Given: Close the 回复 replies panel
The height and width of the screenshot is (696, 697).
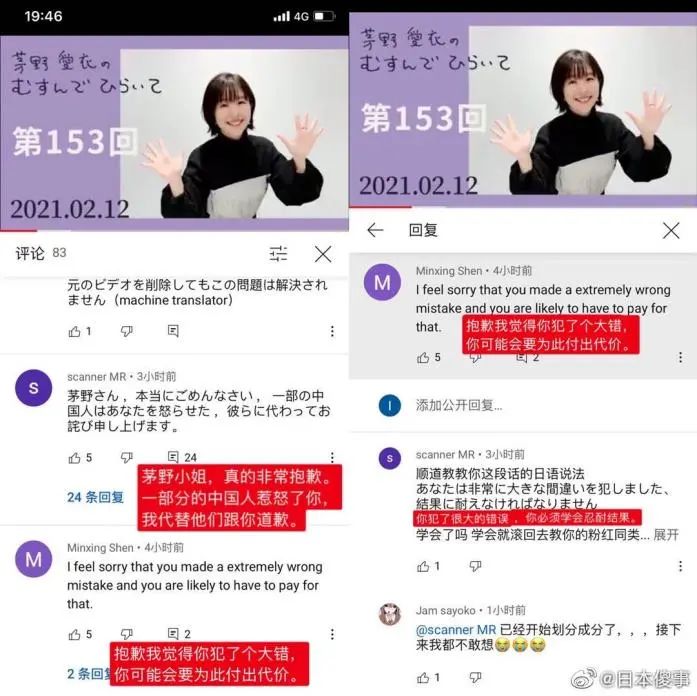Looking at the screenshot, I should (x=671, y=231).
